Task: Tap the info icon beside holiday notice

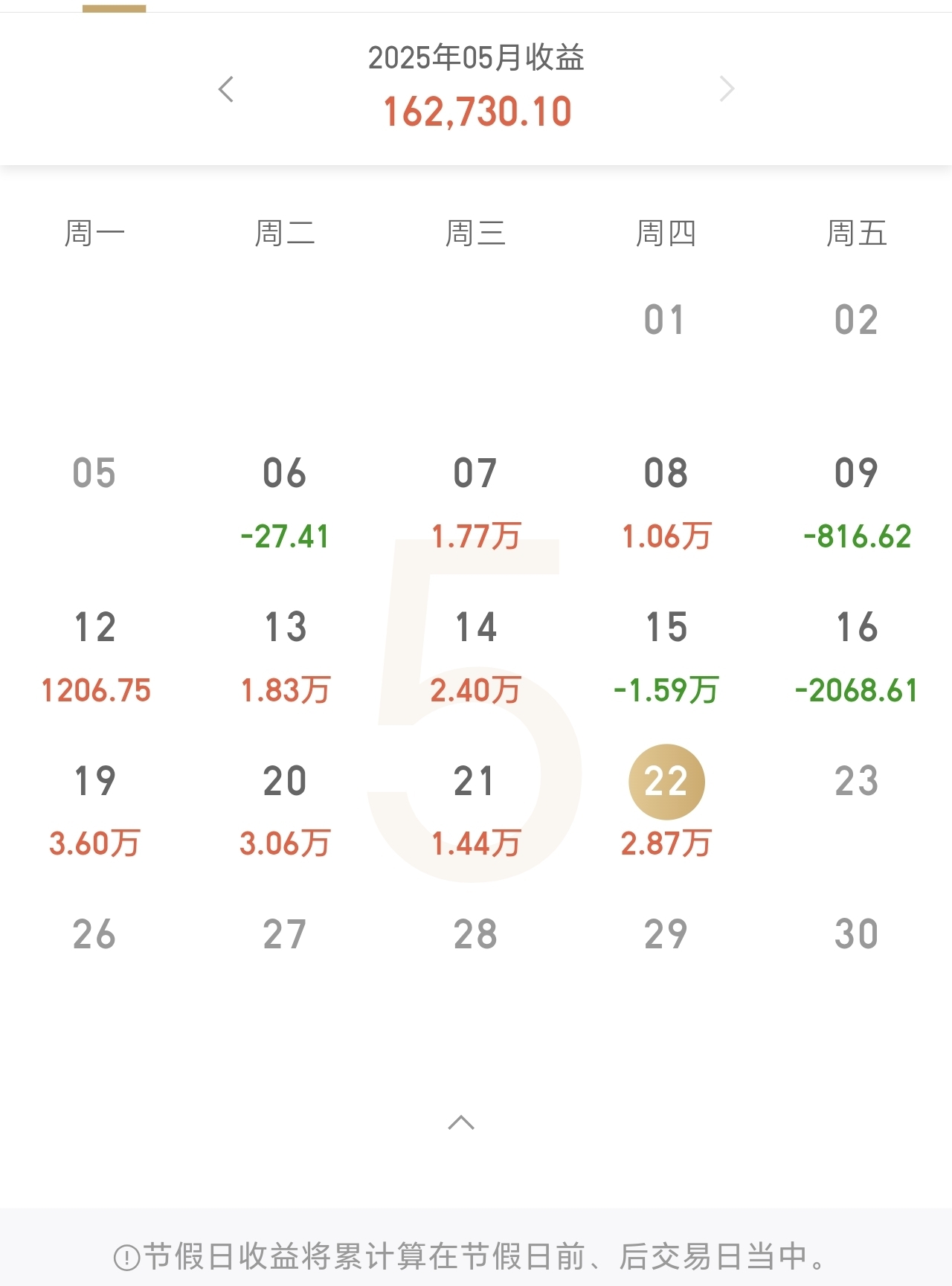Action: tap(126, 1258)
